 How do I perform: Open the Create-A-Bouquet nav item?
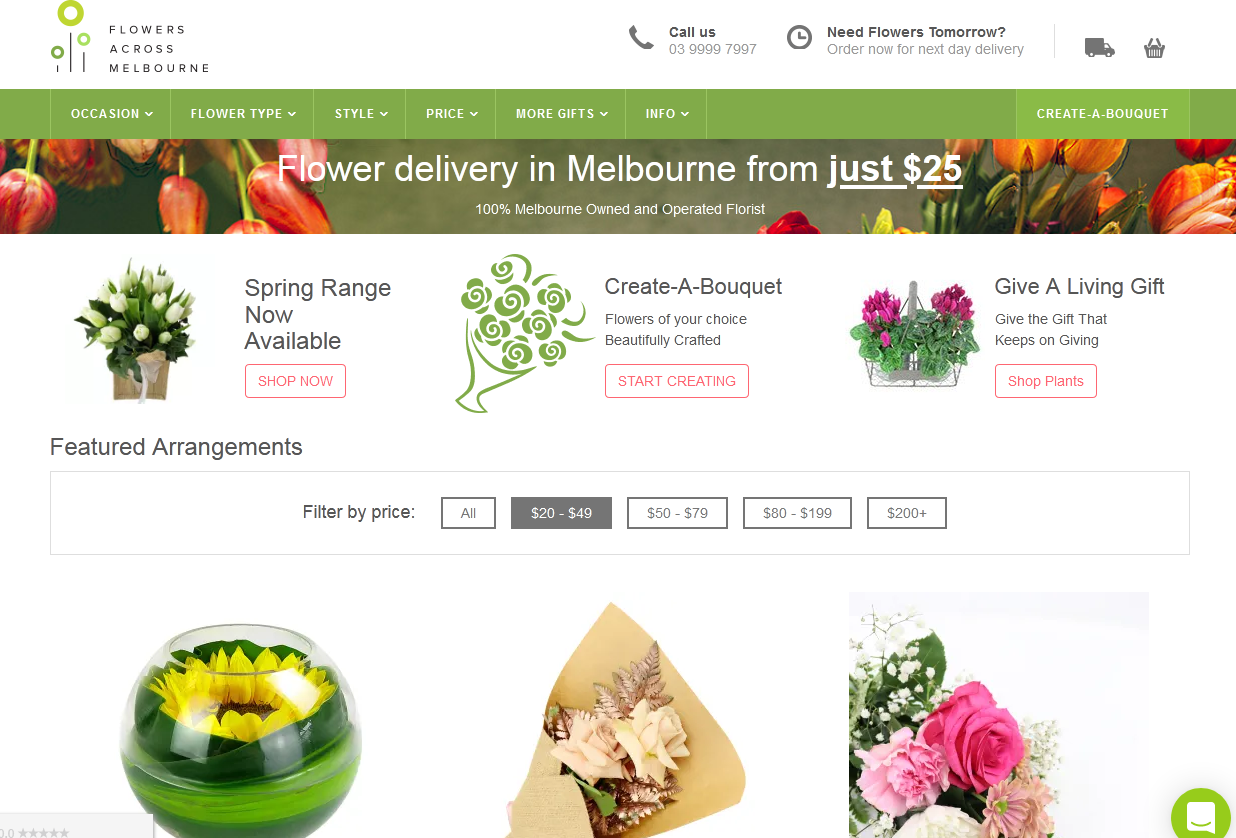(x=1103, y=114)
